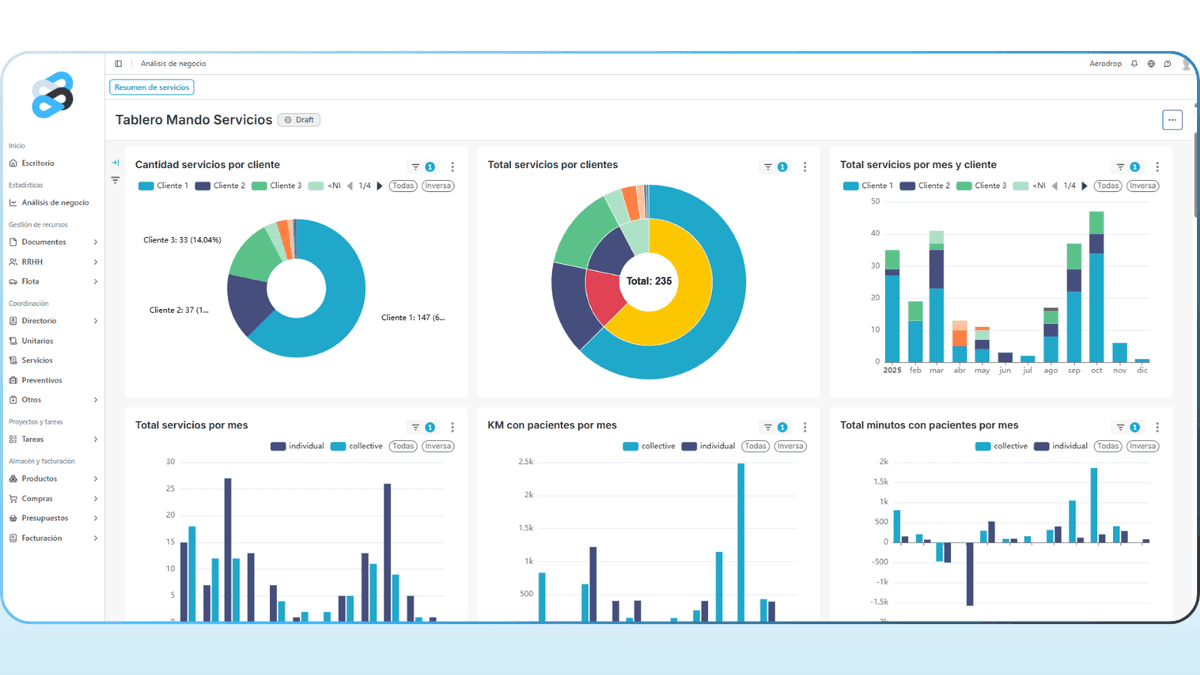The width and height of the screenshot is (1200, 675).
Task: Toggle individual legend in Total servicios por mes
Action: point(297,446)
